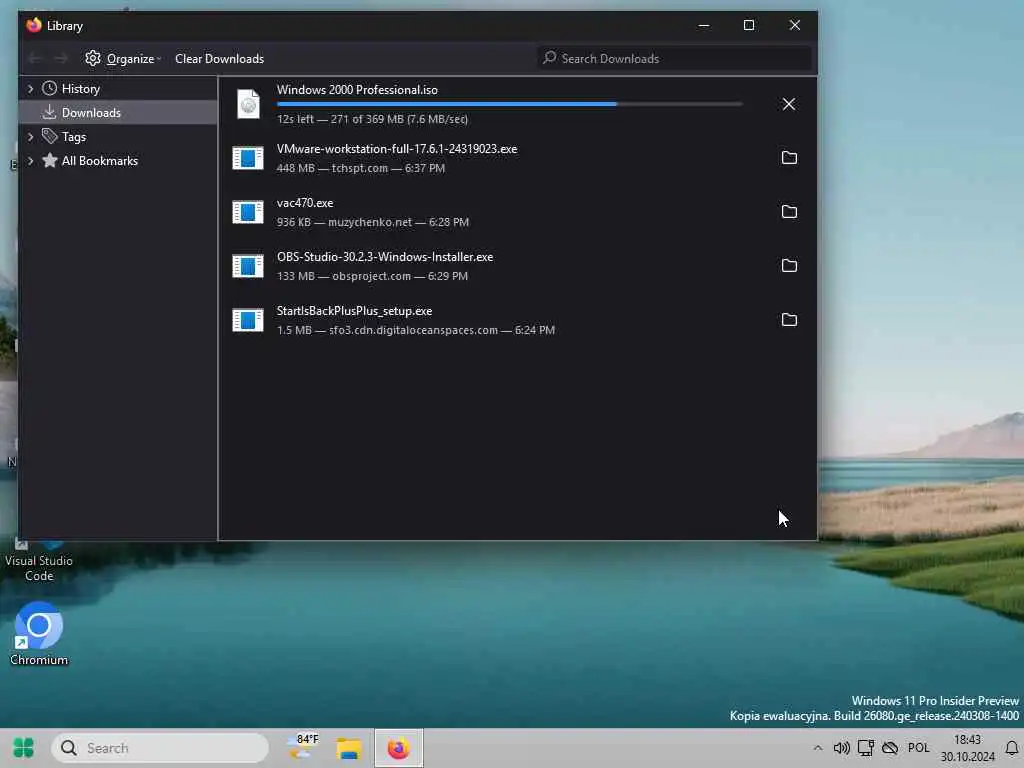This screenshot has height=768, width=1024.
Task: Expand the All Bookmarks tree node
Action: click(x=30, y=161)
